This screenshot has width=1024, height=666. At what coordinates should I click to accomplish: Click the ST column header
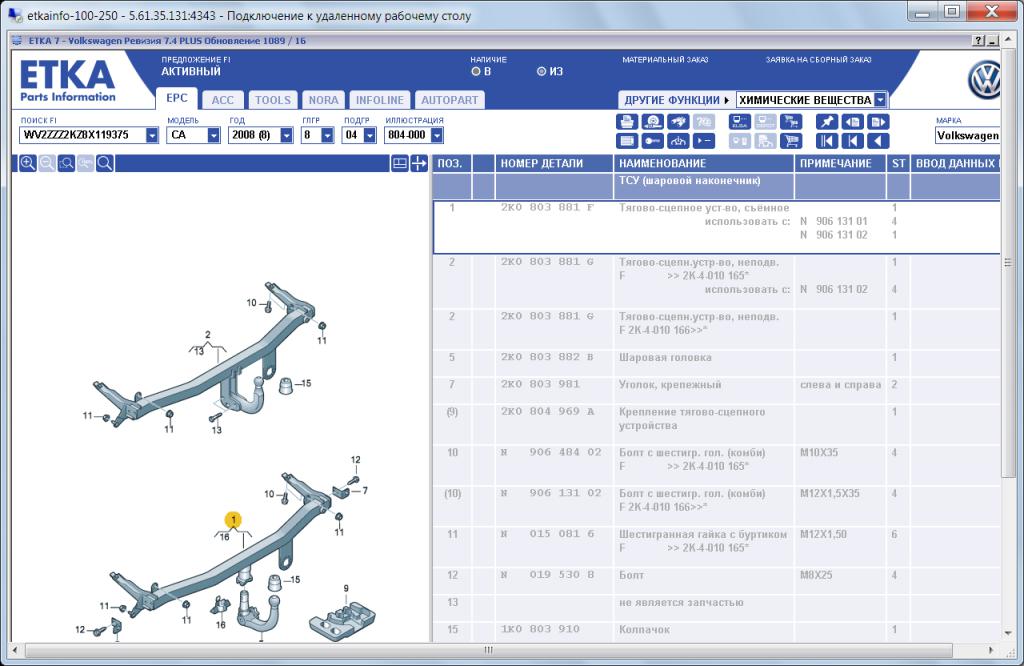tap(899, 163)
